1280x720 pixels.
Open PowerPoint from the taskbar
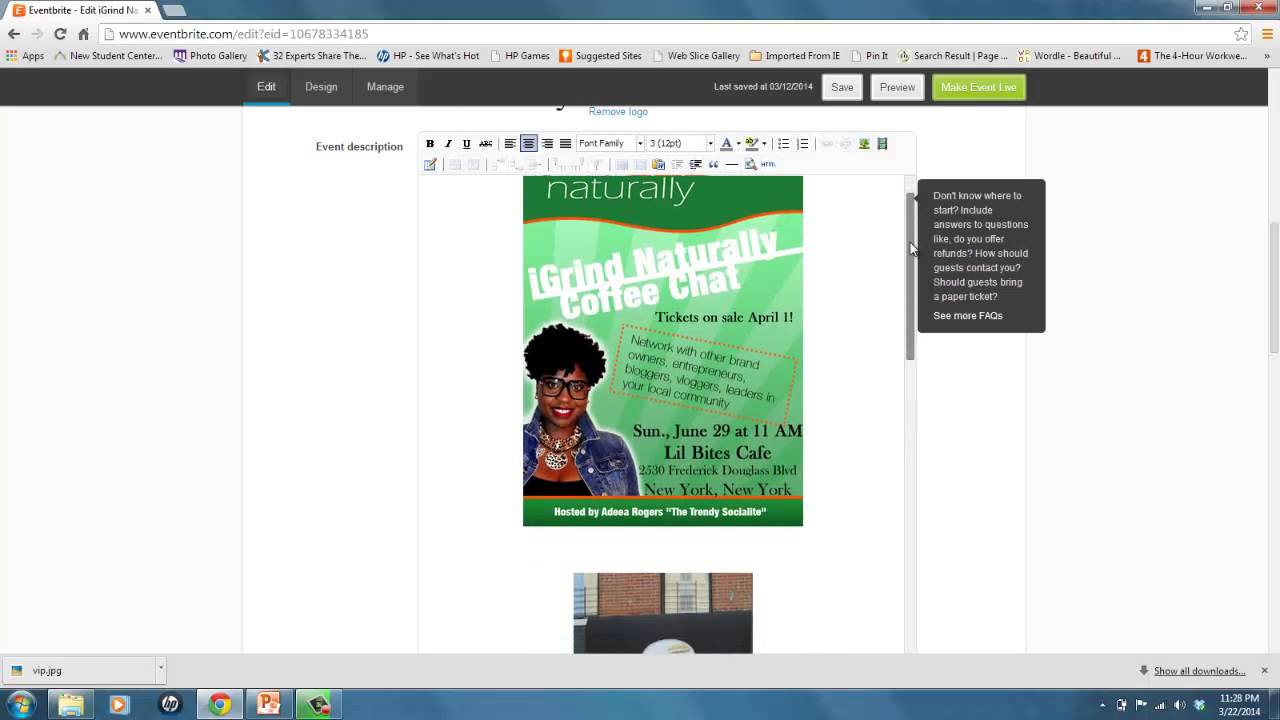tap(269, 705)
